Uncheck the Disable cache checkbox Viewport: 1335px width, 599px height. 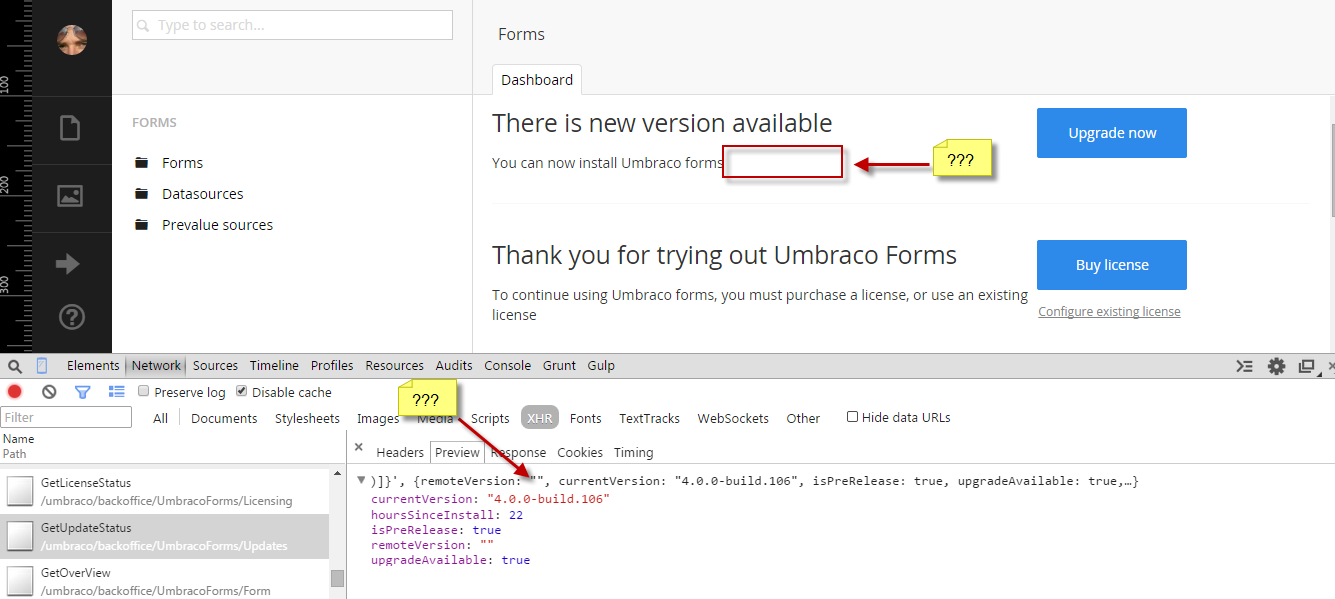pos(242,392)
